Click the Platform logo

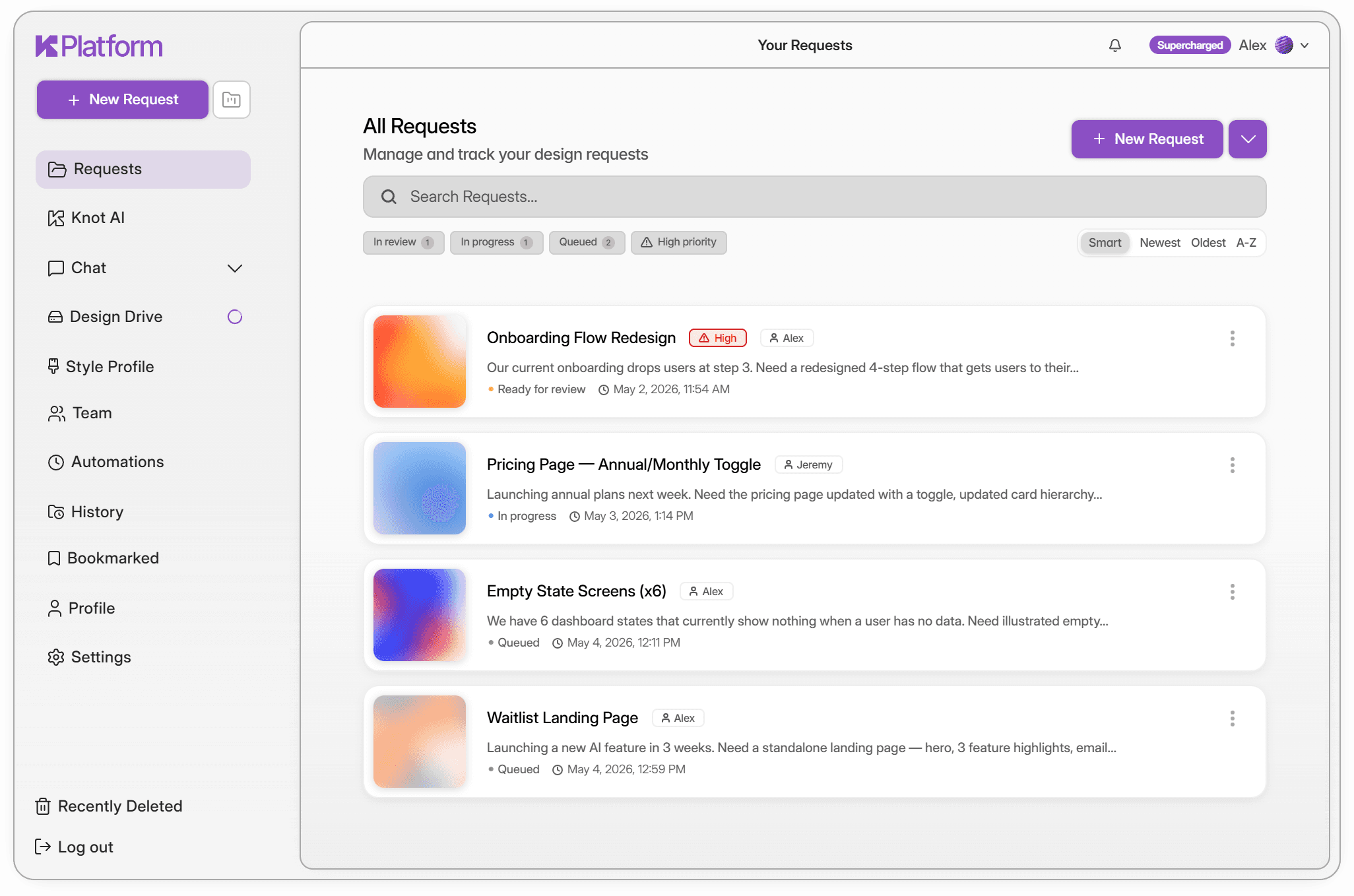(x=99, y=46)
